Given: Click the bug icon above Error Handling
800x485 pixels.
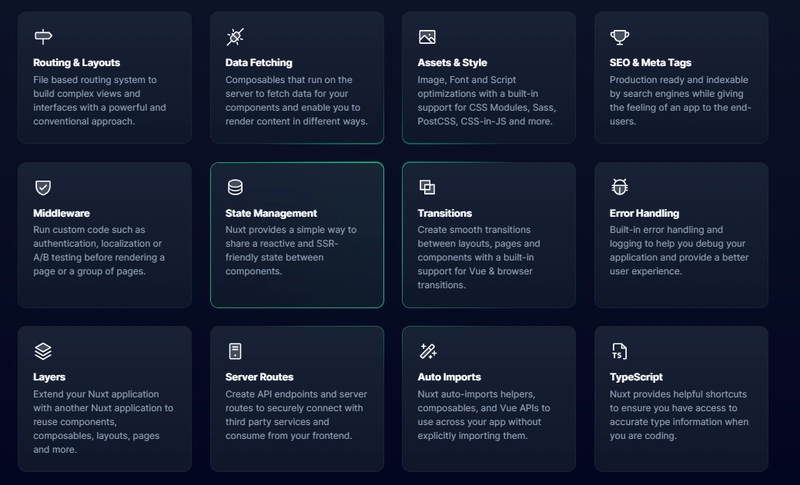Looking at the screenshot, I should [619, 187].
